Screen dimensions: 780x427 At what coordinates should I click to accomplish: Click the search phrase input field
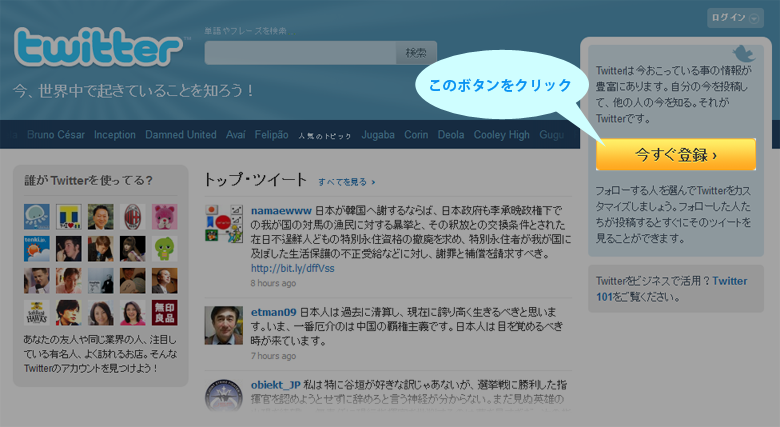click(300, 53)
